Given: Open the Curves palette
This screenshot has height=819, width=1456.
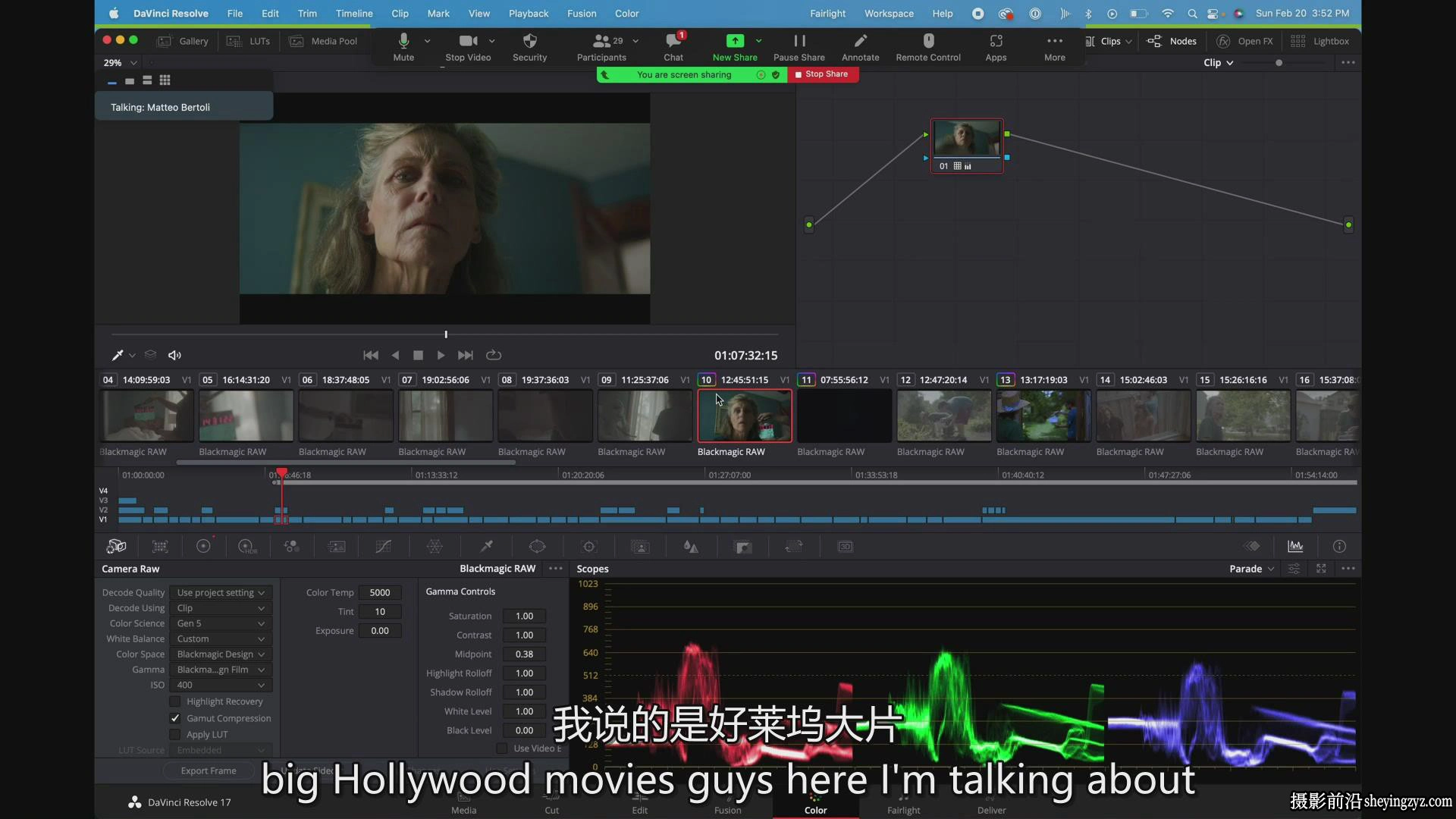Looking at the screenshot, I should [384, 546].
